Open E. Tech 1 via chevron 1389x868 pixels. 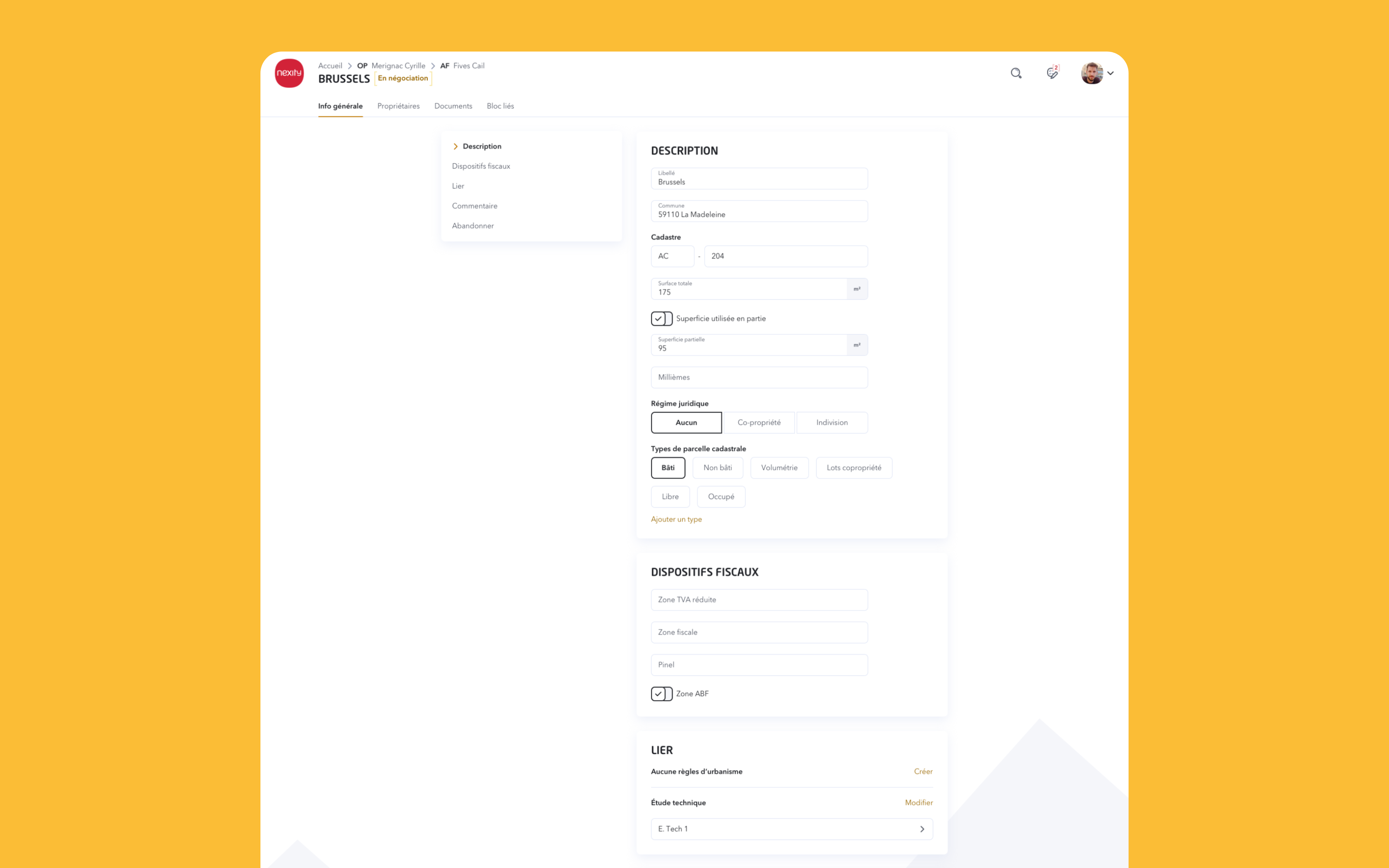coord(922,829)
